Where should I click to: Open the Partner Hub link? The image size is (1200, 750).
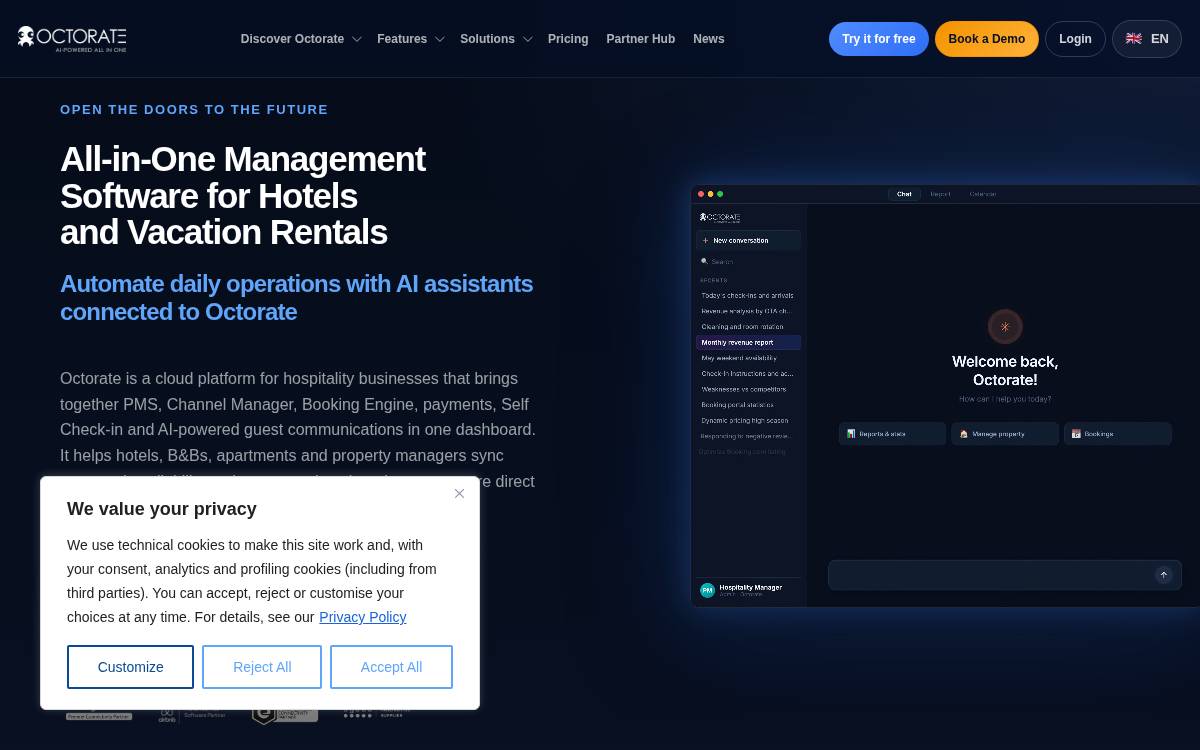click(640, 39)
